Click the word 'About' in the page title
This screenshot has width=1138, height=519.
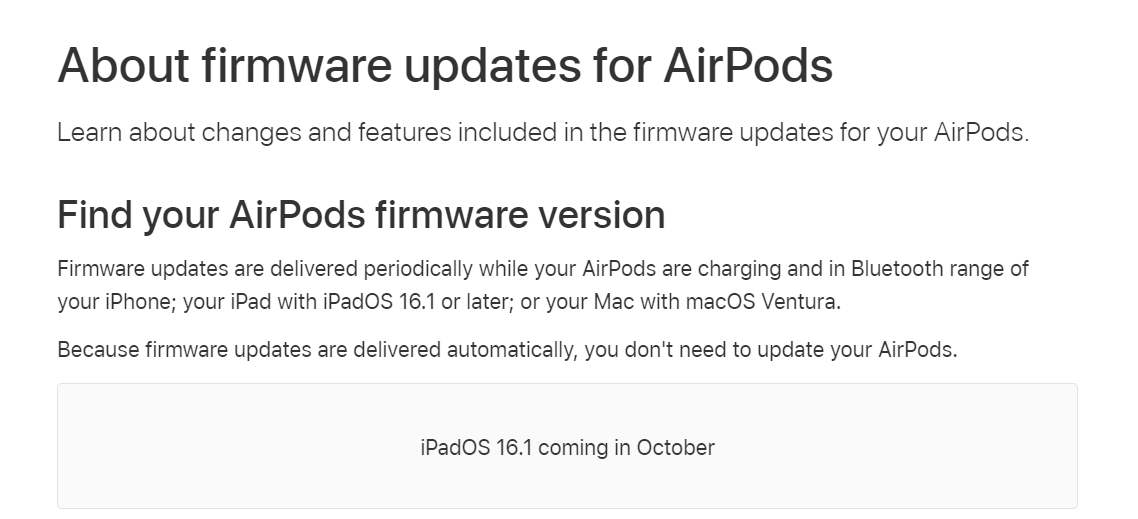tap(122, 66)
